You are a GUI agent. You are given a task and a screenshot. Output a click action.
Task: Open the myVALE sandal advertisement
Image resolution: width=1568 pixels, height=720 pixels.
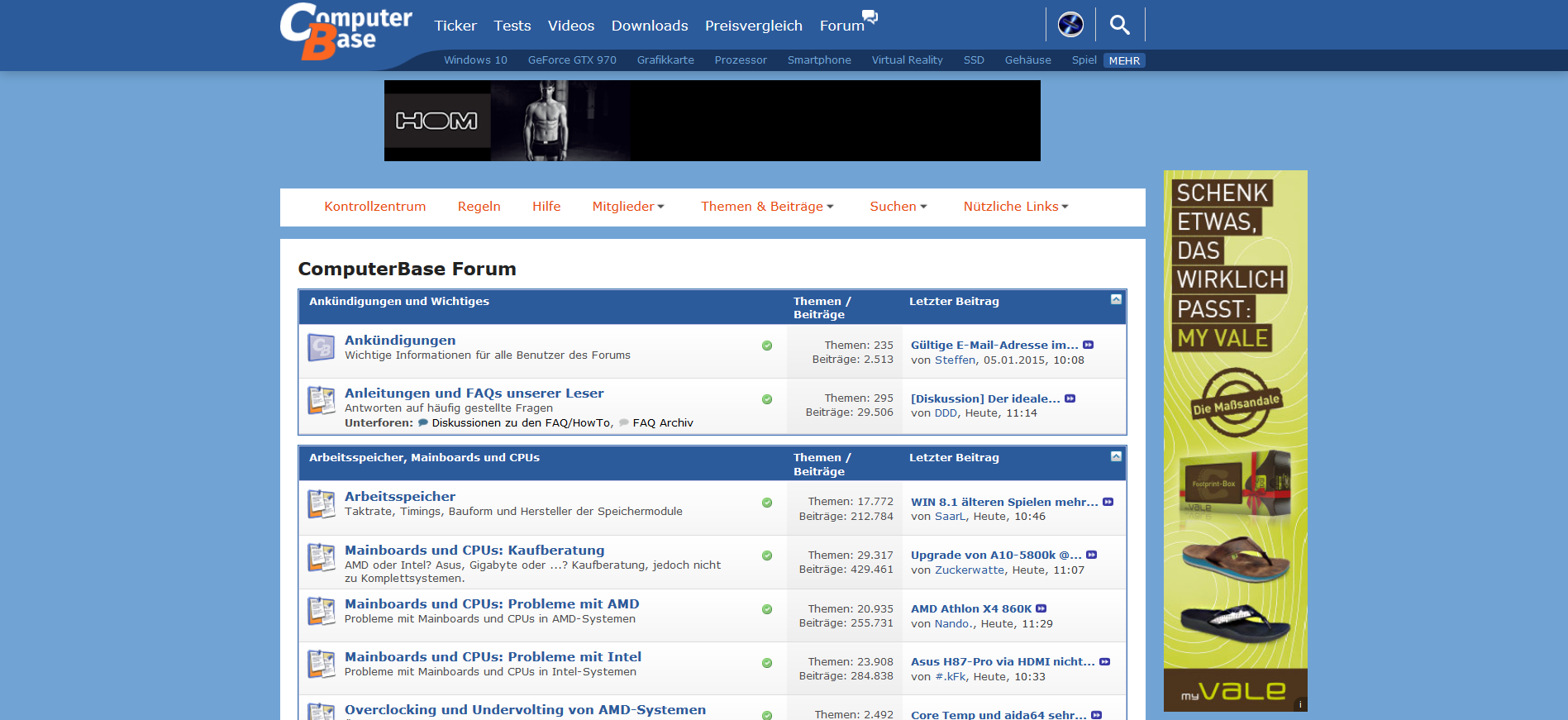point(1236,441)
